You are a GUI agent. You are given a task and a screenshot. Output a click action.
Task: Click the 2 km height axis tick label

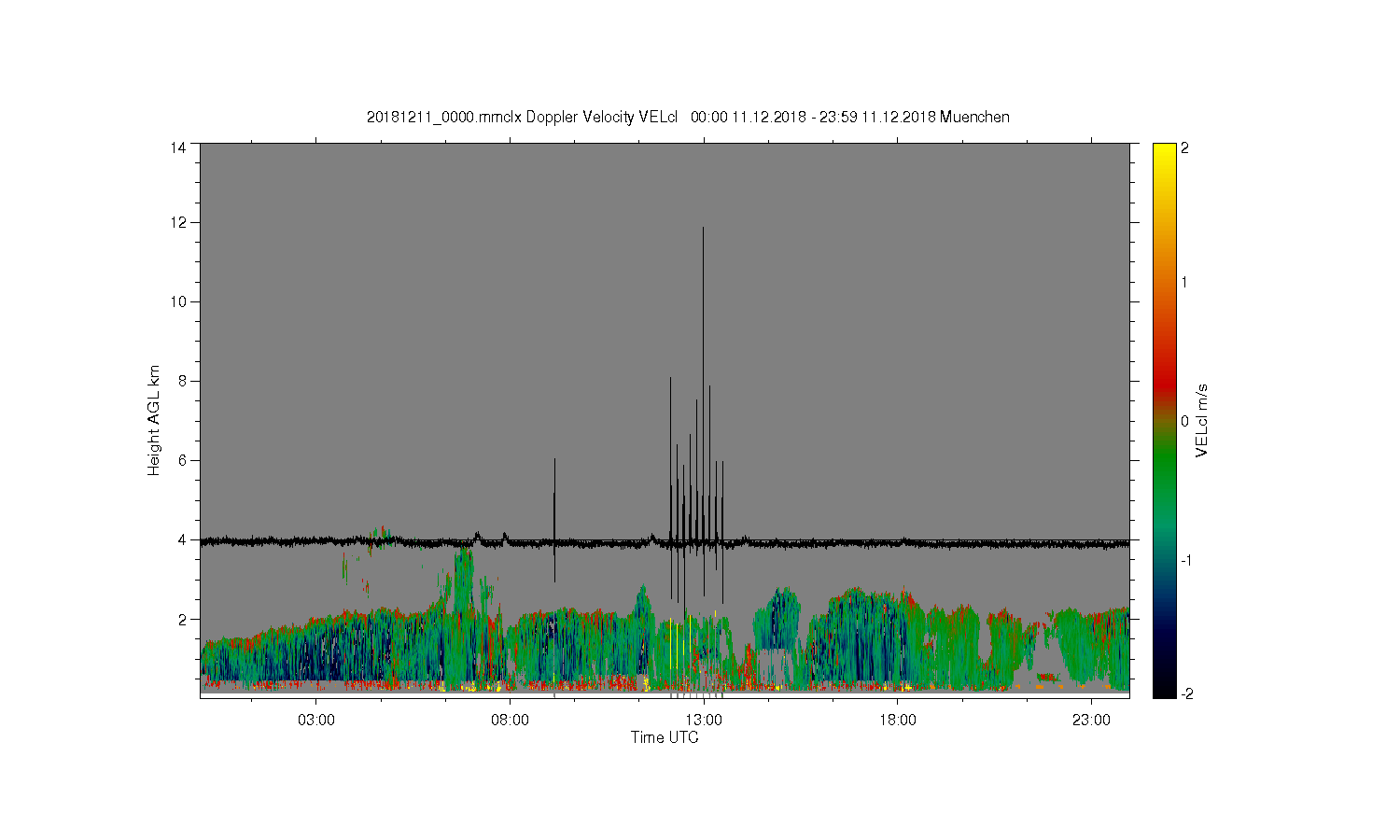click(182, 620)
